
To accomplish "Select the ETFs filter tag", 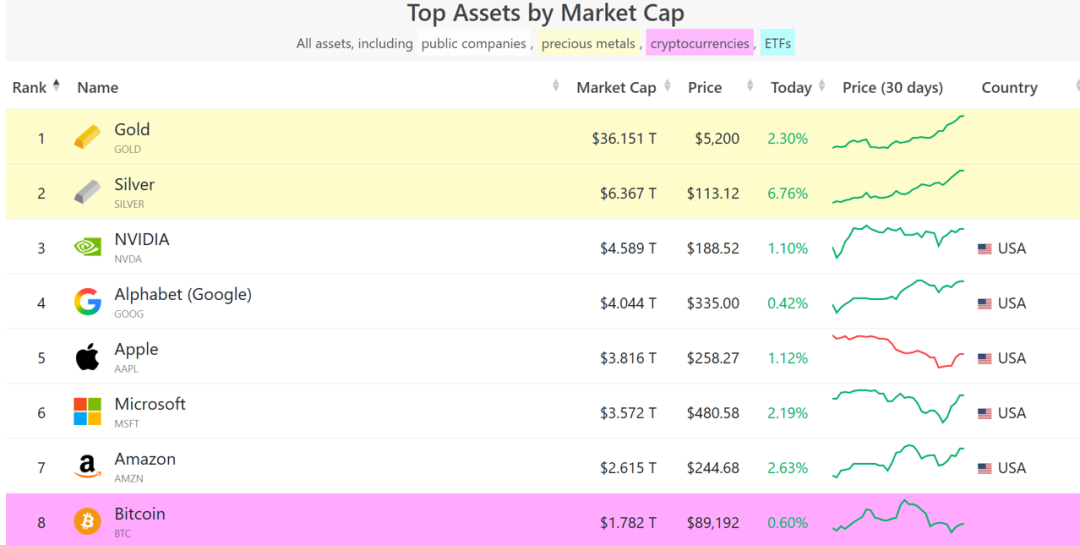I will click(x=778, y=43).
